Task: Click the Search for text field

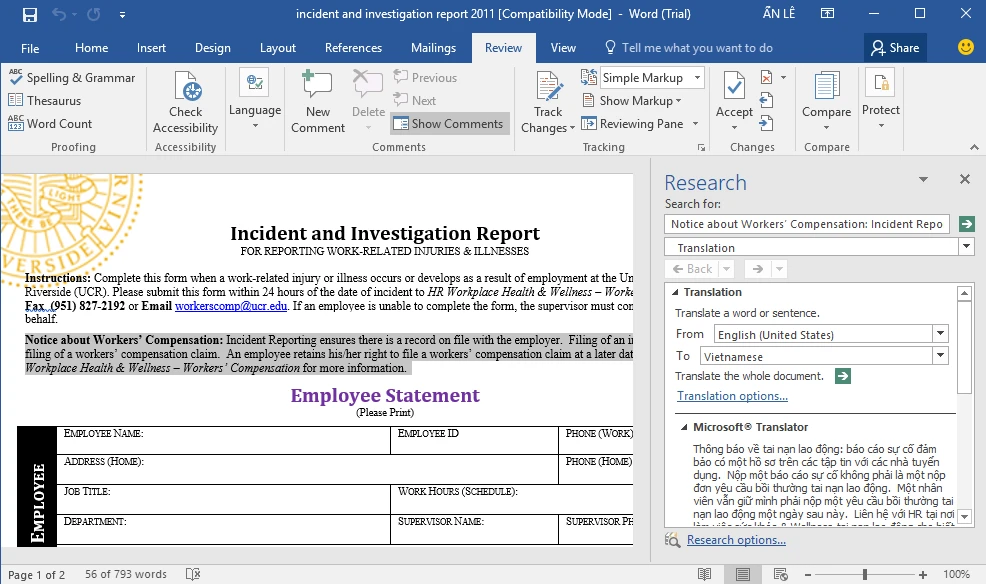Action: pos(806,224)
